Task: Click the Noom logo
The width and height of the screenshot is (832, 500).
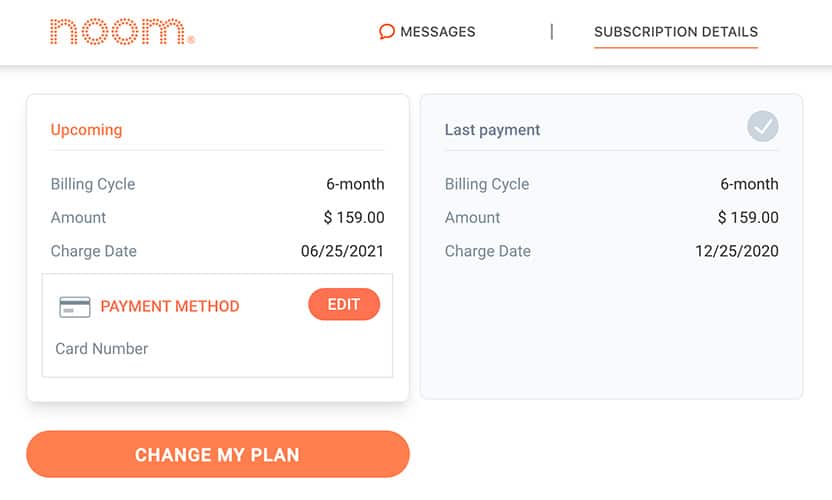Action: (122, 32)
